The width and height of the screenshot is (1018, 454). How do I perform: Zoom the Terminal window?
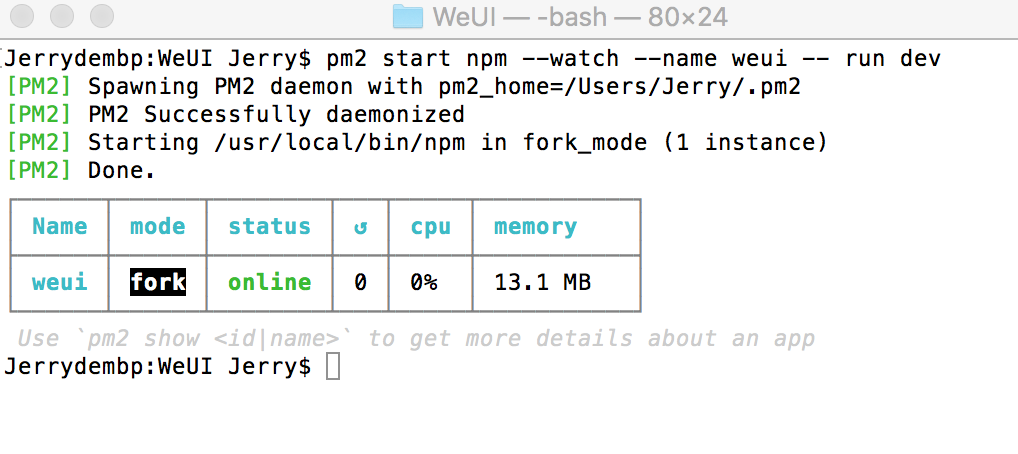point(101,17)
